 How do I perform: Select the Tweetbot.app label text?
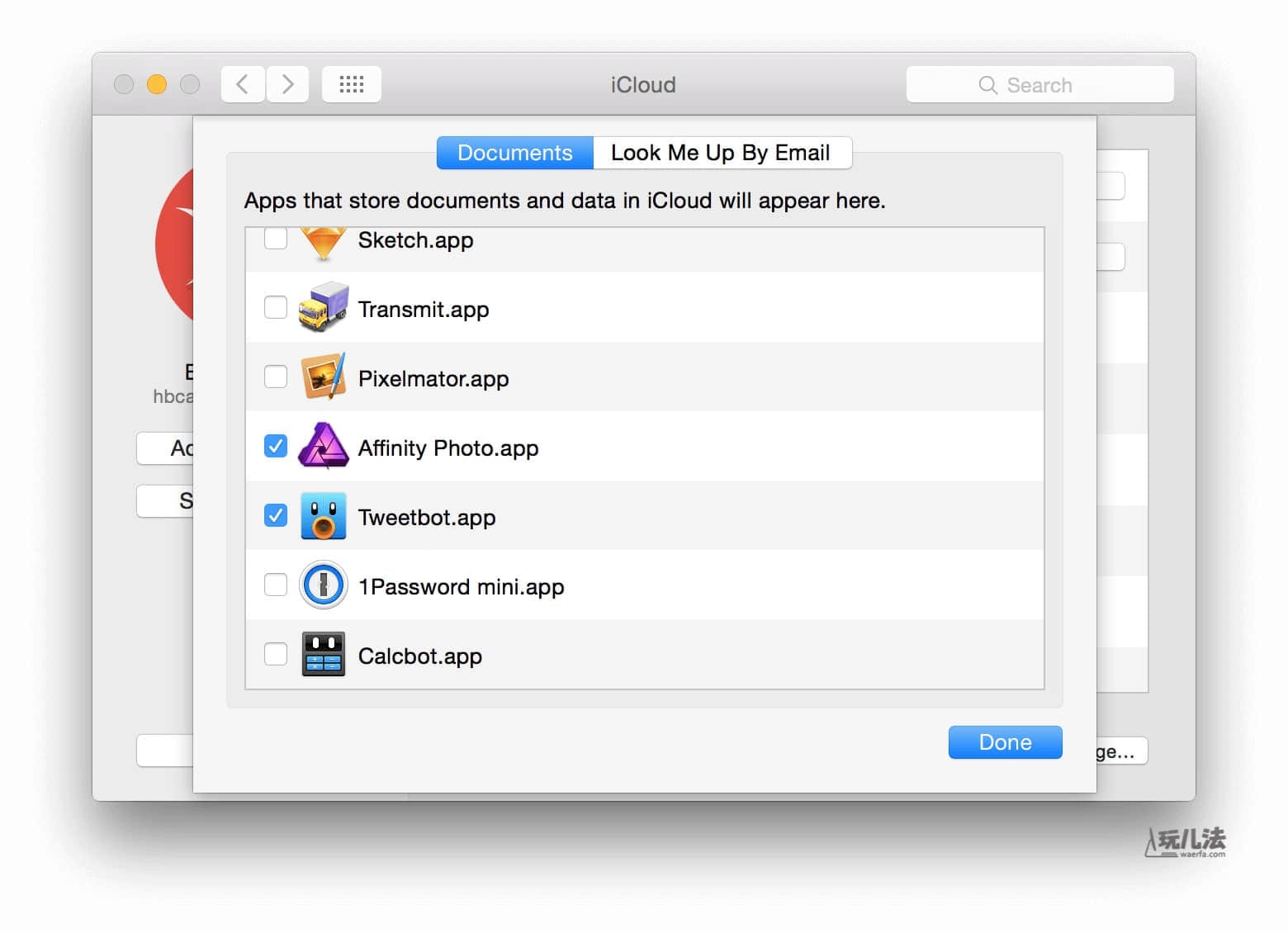(x=427, y=518)
